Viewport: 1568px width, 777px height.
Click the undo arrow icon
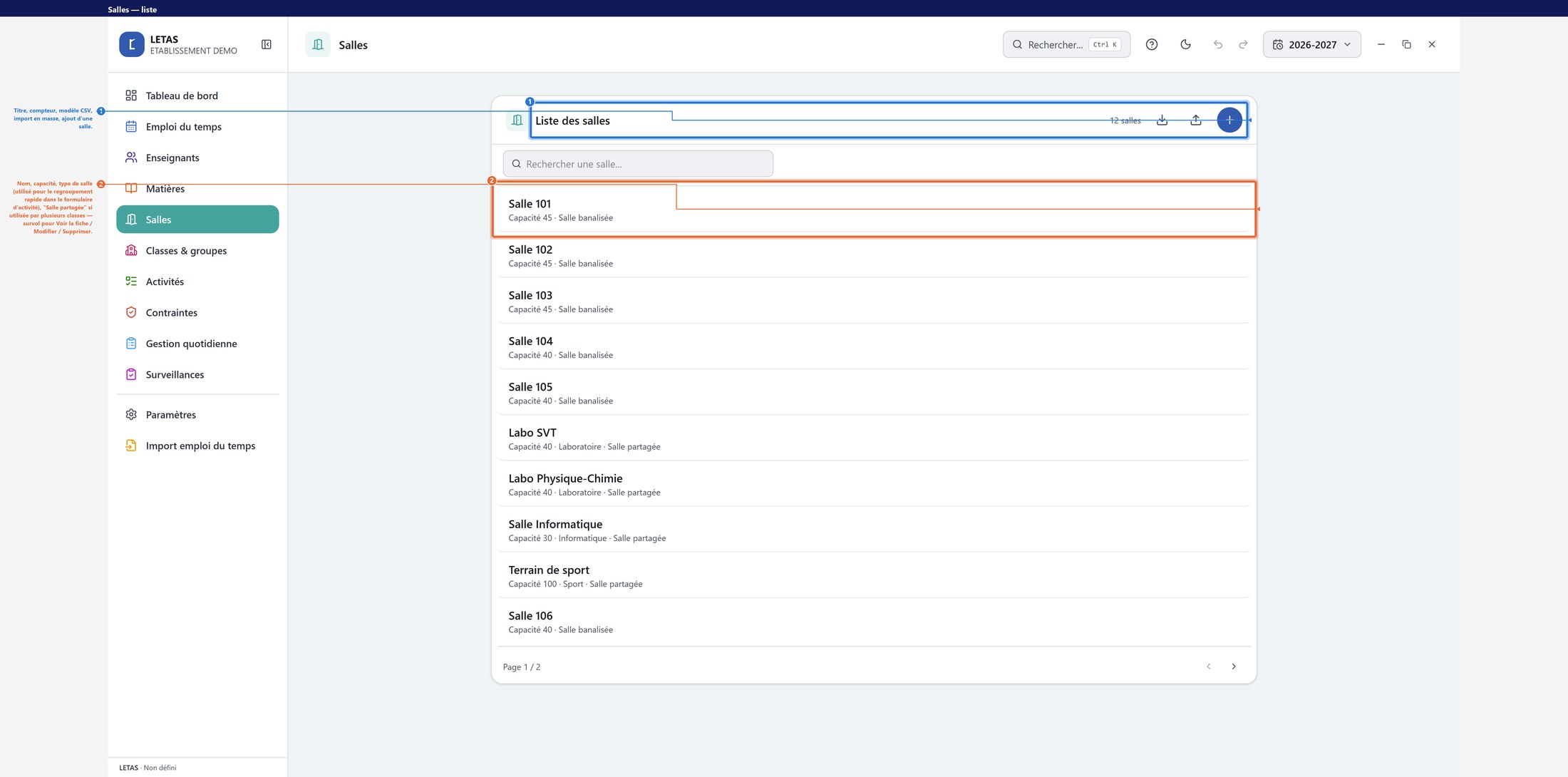tap(1218, 44)
